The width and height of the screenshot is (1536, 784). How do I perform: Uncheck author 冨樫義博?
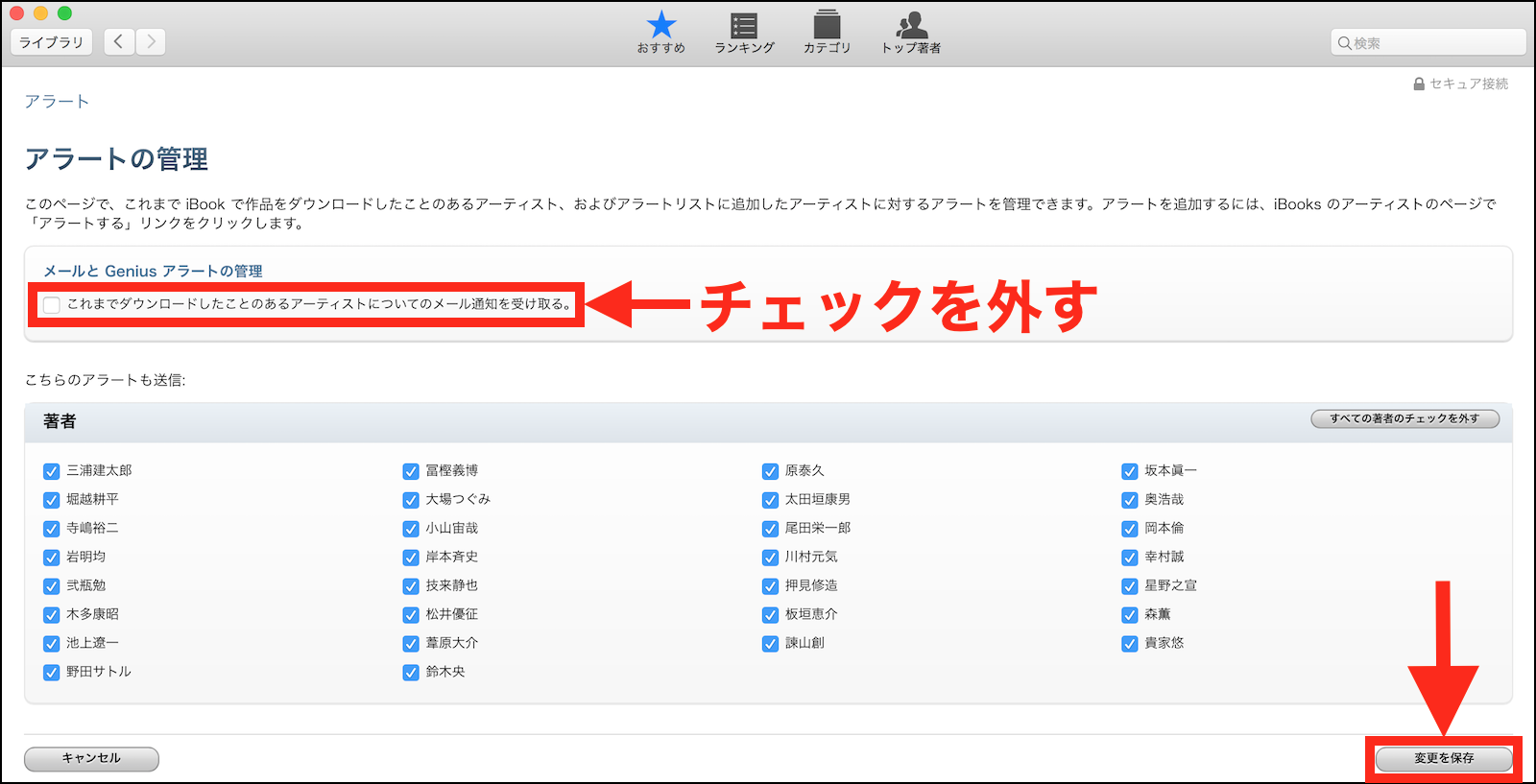point(411,471)
